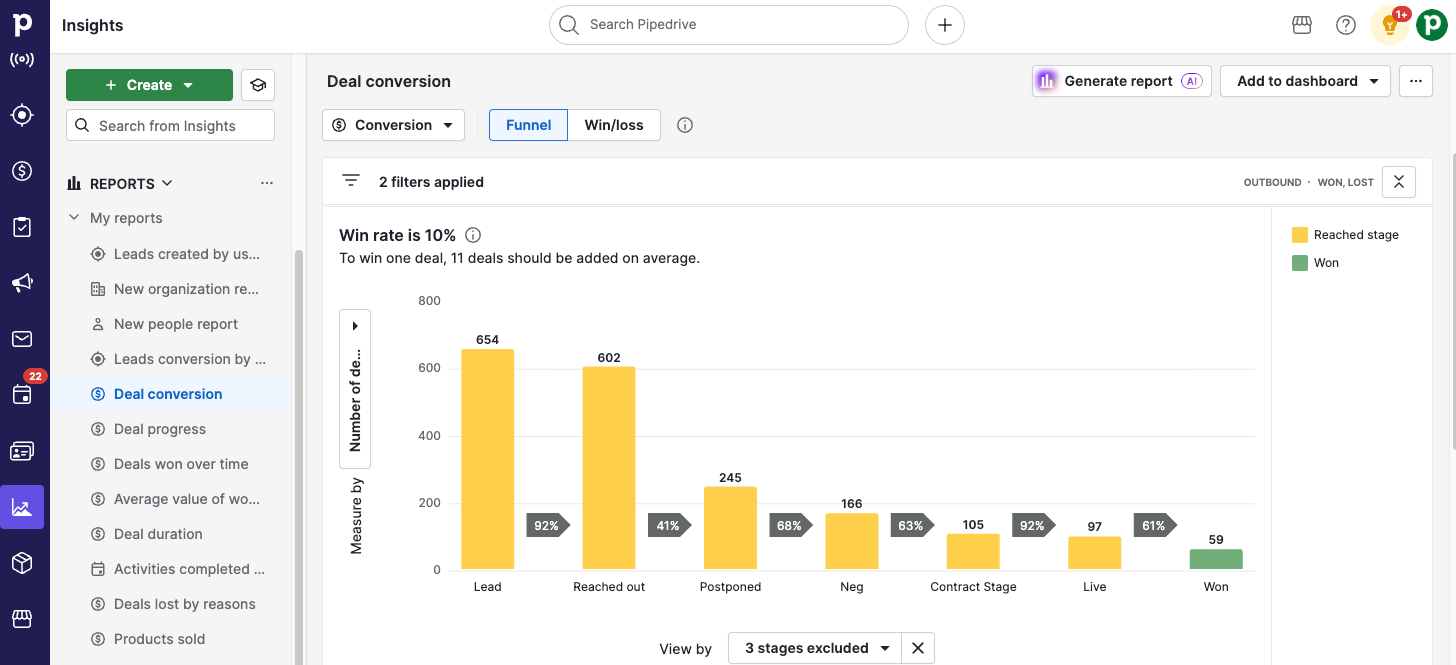Screen dimensions: 1456x665
Task: Switch to the Win/loss view
Action: (614, 125)
